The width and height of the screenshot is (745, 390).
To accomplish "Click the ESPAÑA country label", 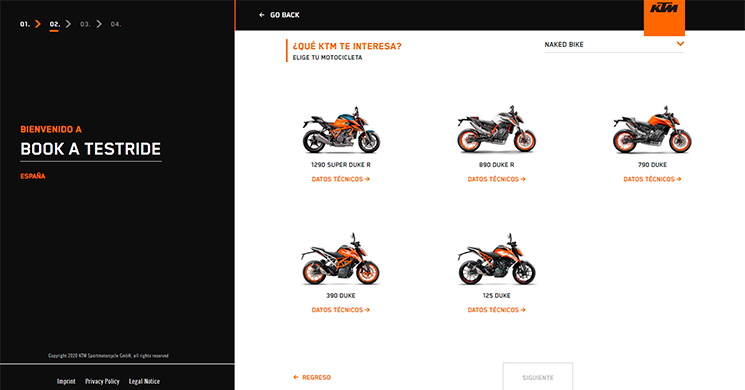I will [33, 176].
